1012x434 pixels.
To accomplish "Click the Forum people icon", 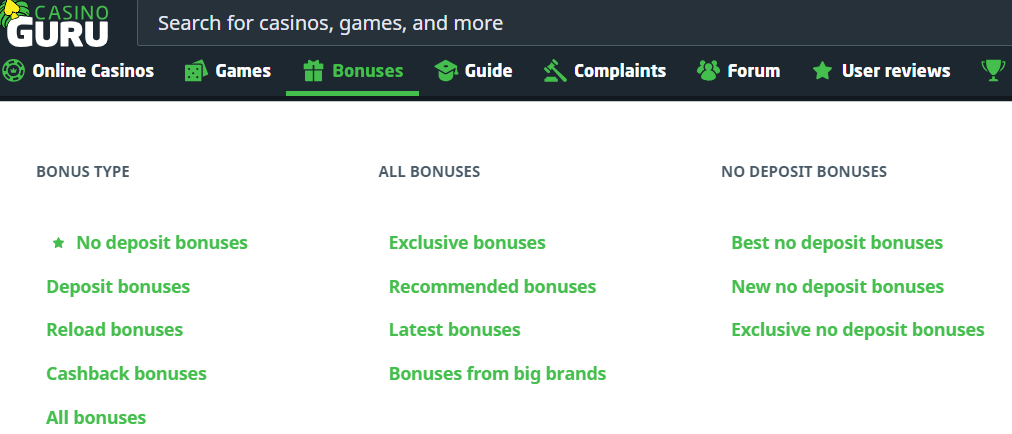I will (x=708, y=71).
